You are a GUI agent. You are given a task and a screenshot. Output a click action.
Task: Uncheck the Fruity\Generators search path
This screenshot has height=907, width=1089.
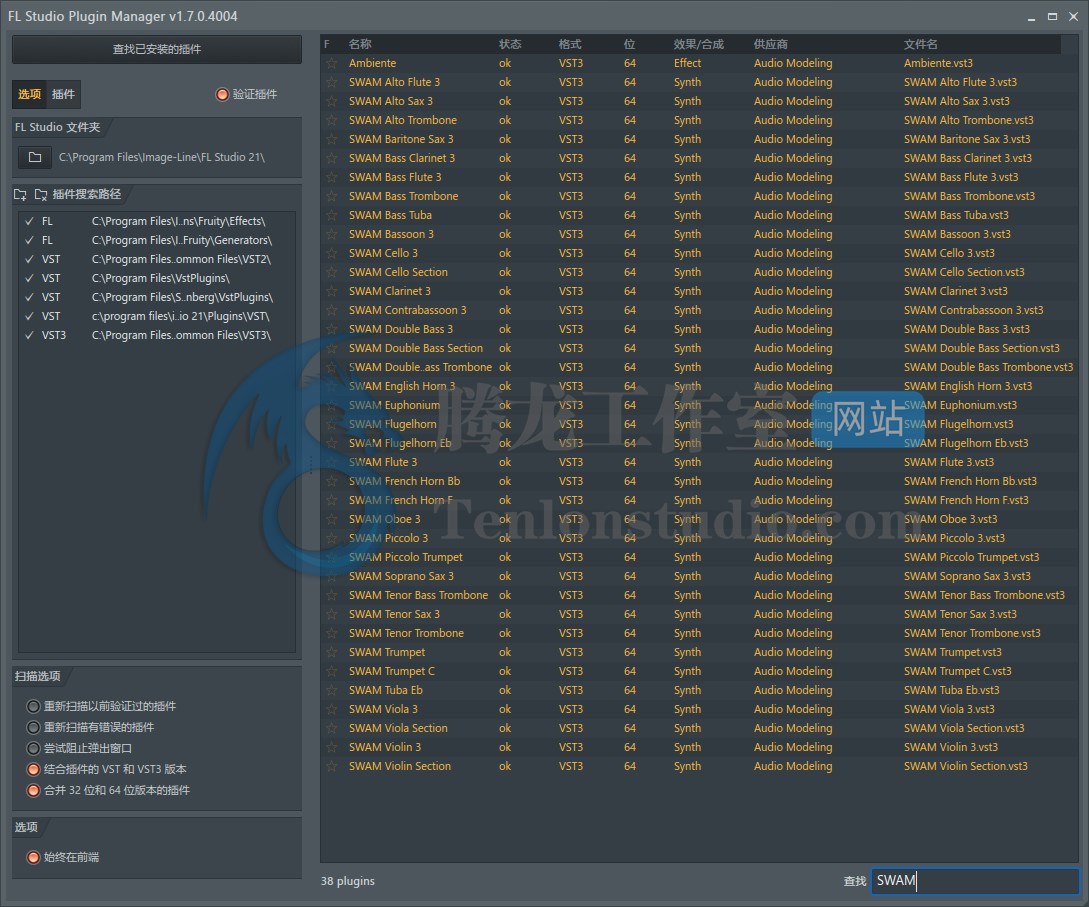point(29,240)
